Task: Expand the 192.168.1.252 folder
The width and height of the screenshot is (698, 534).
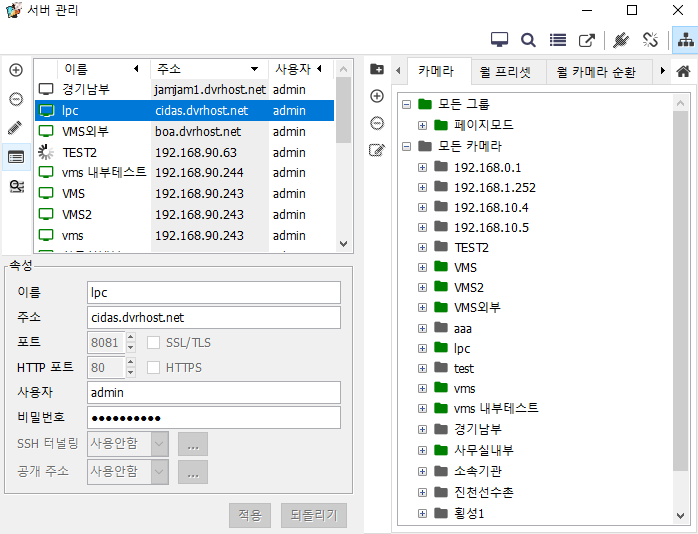Action: click(x=422, y=187)
